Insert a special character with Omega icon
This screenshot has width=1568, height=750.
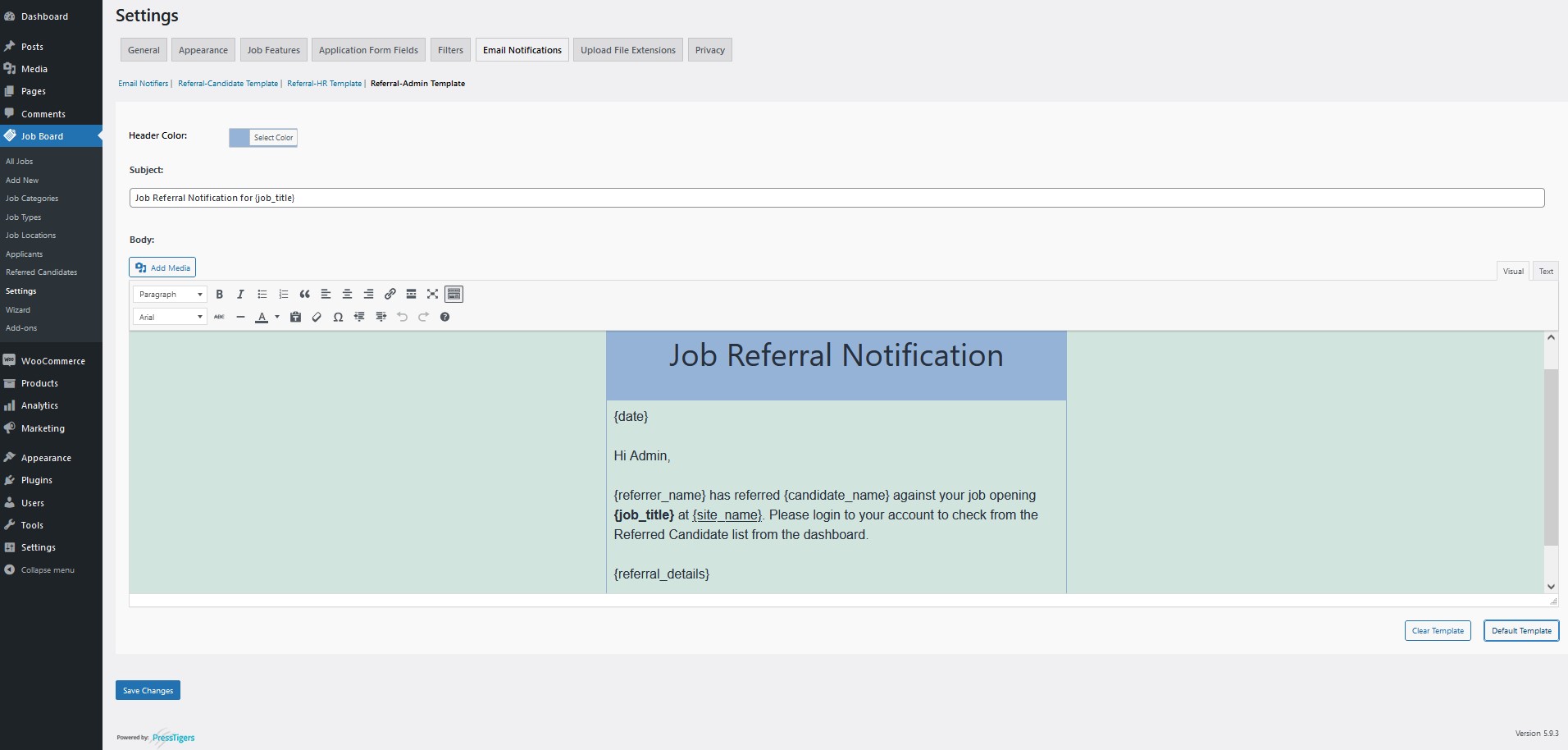coord(338,317)
